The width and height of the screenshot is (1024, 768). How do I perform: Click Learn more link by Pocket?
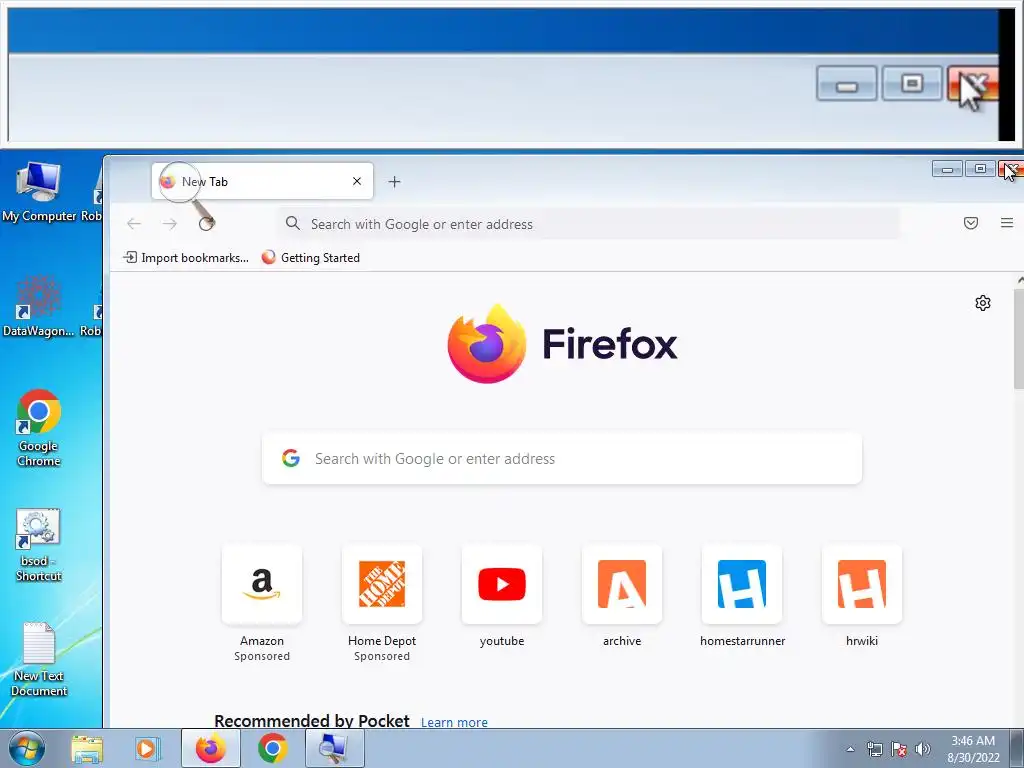pos(454,722)
